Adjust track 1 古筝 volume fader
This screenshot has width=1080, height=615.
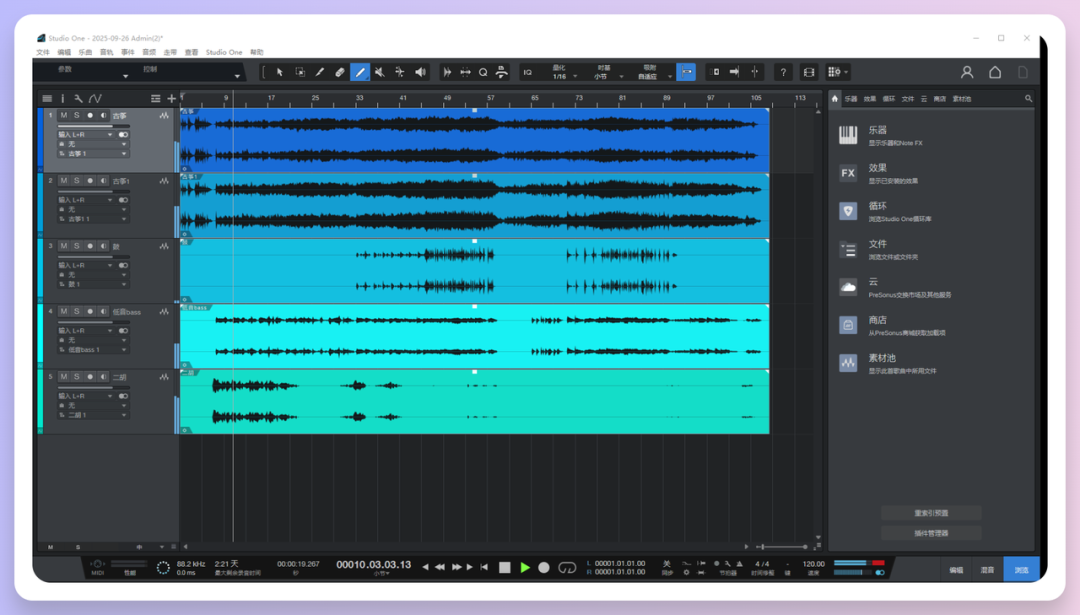pyautogui.click(x=94, y=126)
